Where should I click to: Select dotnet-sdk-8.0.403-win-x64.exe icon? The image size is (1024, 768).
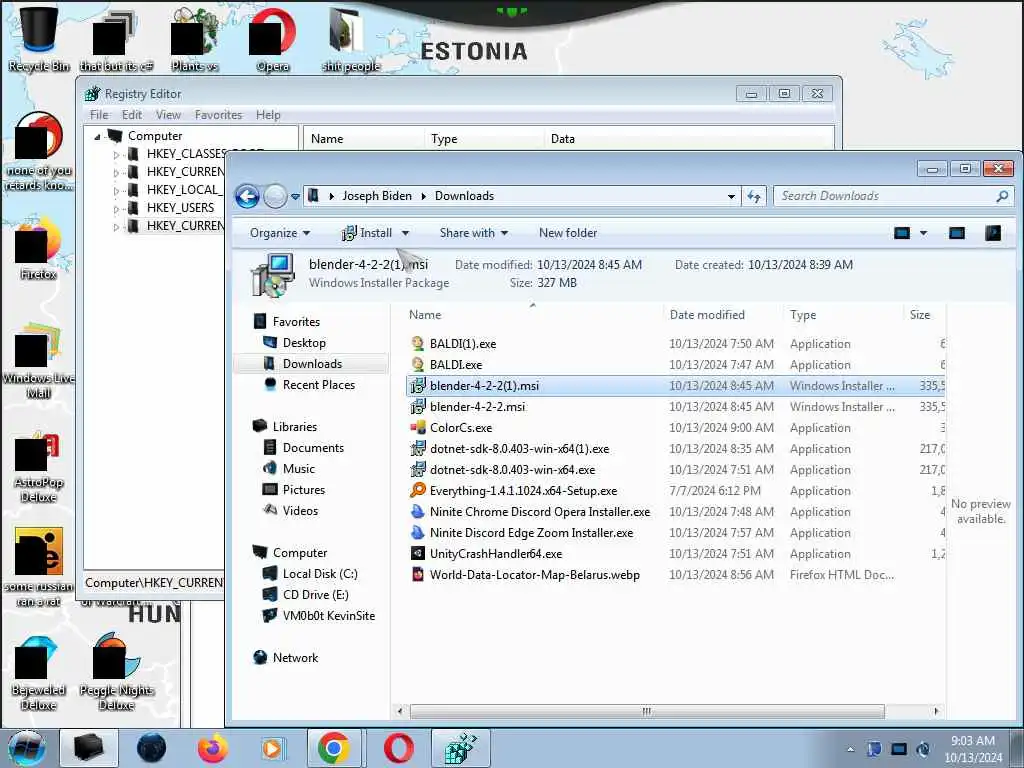[418, 470]
